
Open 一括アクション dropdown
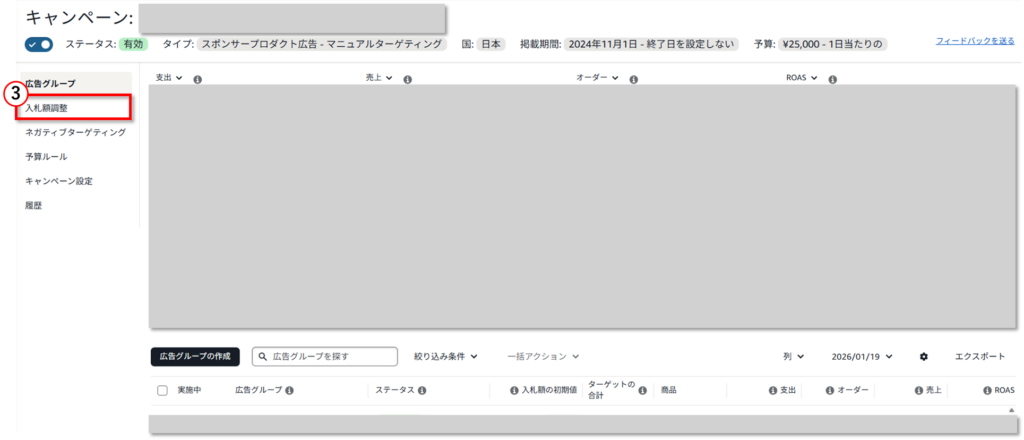coord(543,356)
